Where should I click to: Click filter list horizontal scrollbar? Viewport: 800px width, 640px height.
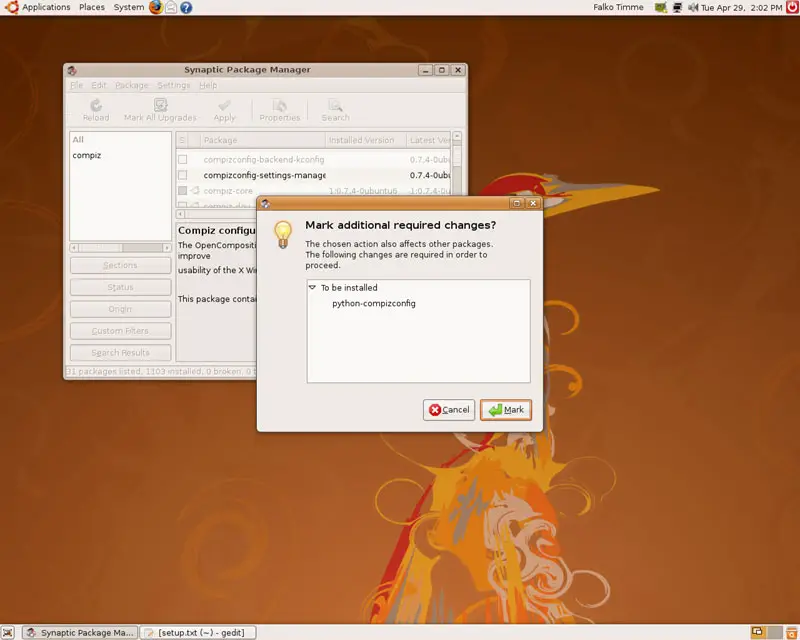point(120,248)
